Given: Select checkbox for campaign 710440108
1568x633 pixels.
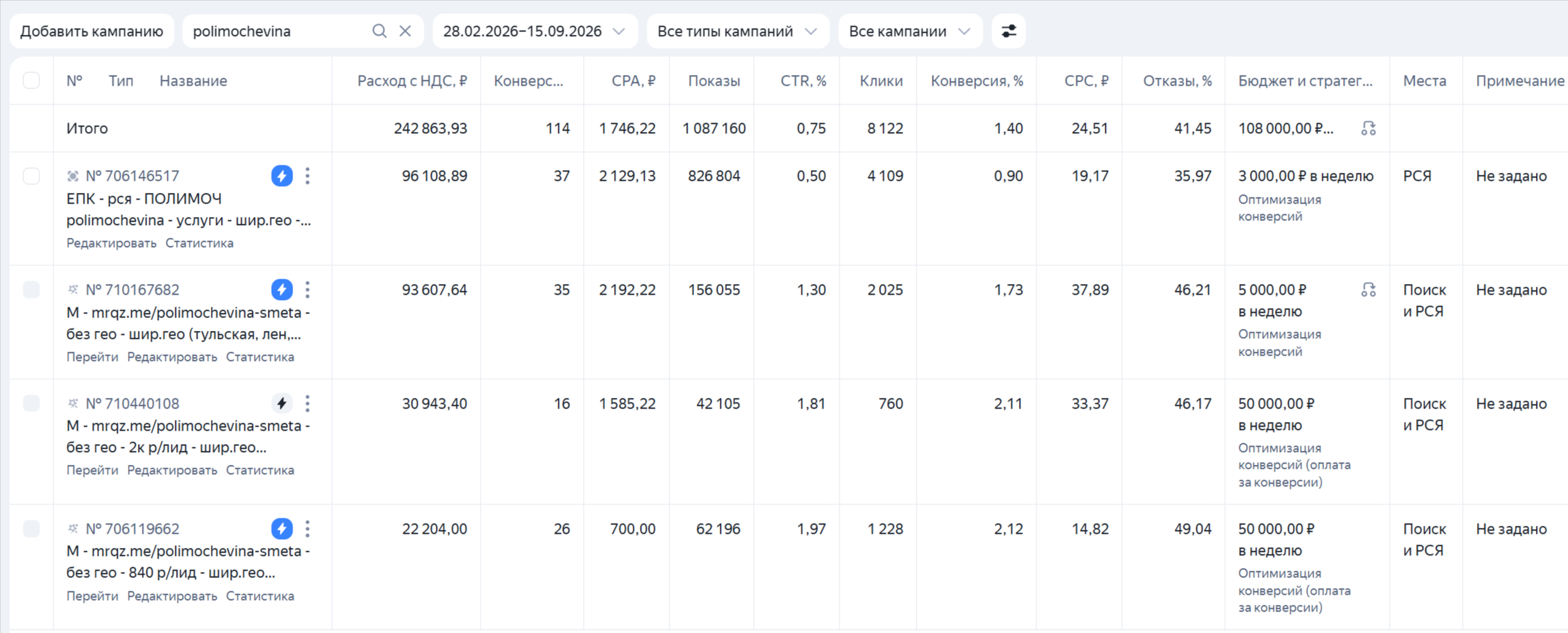Looking at the screenshot, I should point(31,403).
